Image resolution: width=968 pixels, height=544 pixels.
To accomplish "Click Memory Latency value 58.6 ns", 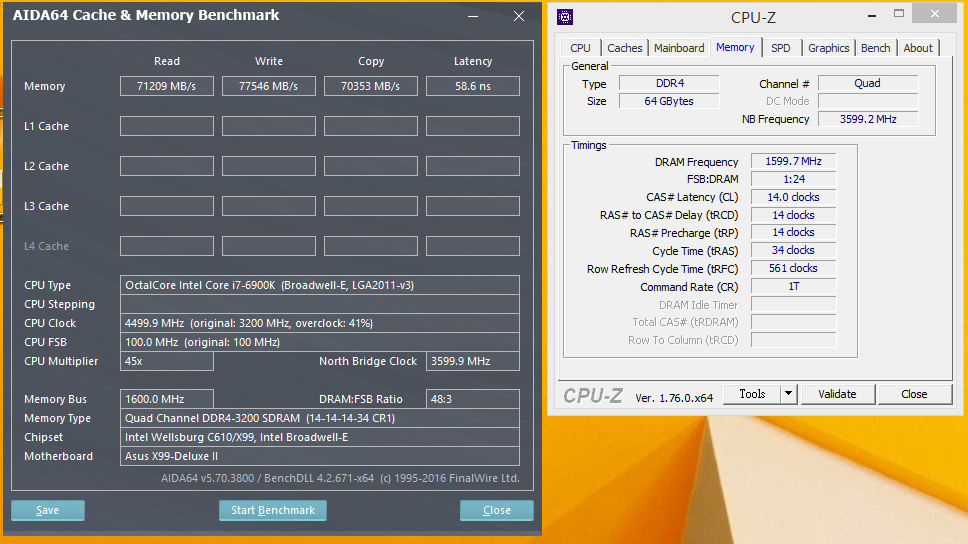I will click(473, 86).
